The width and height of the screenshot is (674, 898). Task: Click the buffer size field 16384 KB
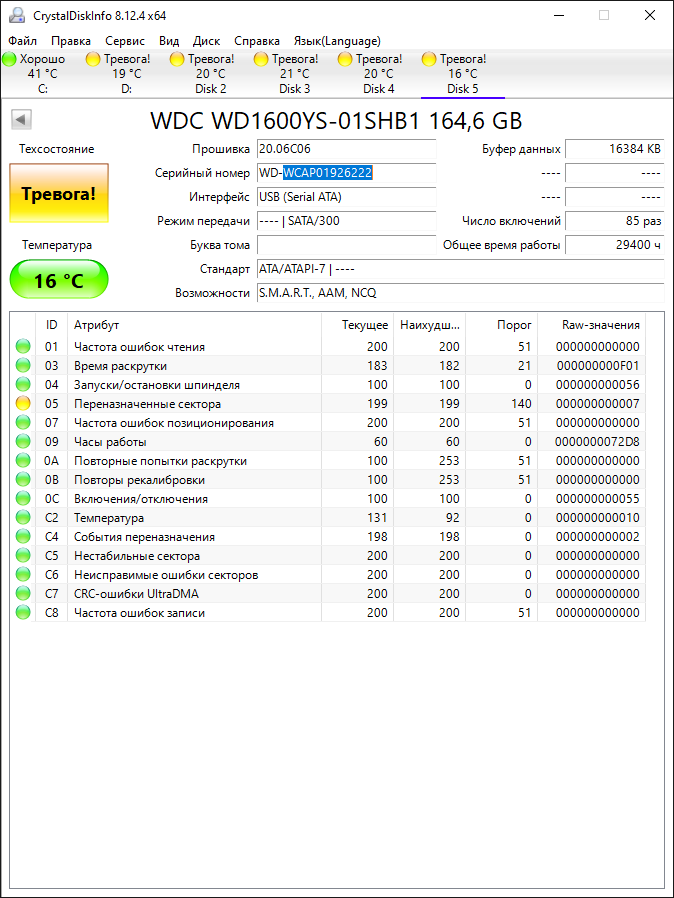[x=614, y=149]
